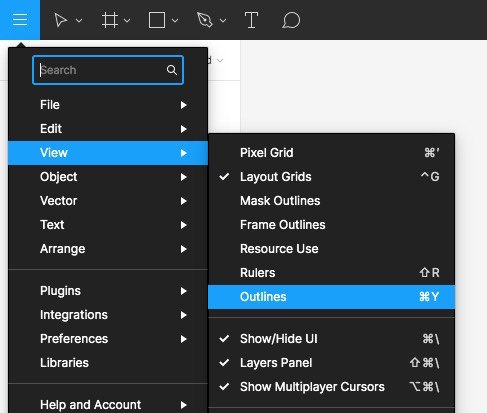Open the View submenu
Image resolution: width=487 pixels, height=413 pixels.
[x=108, y=153]
